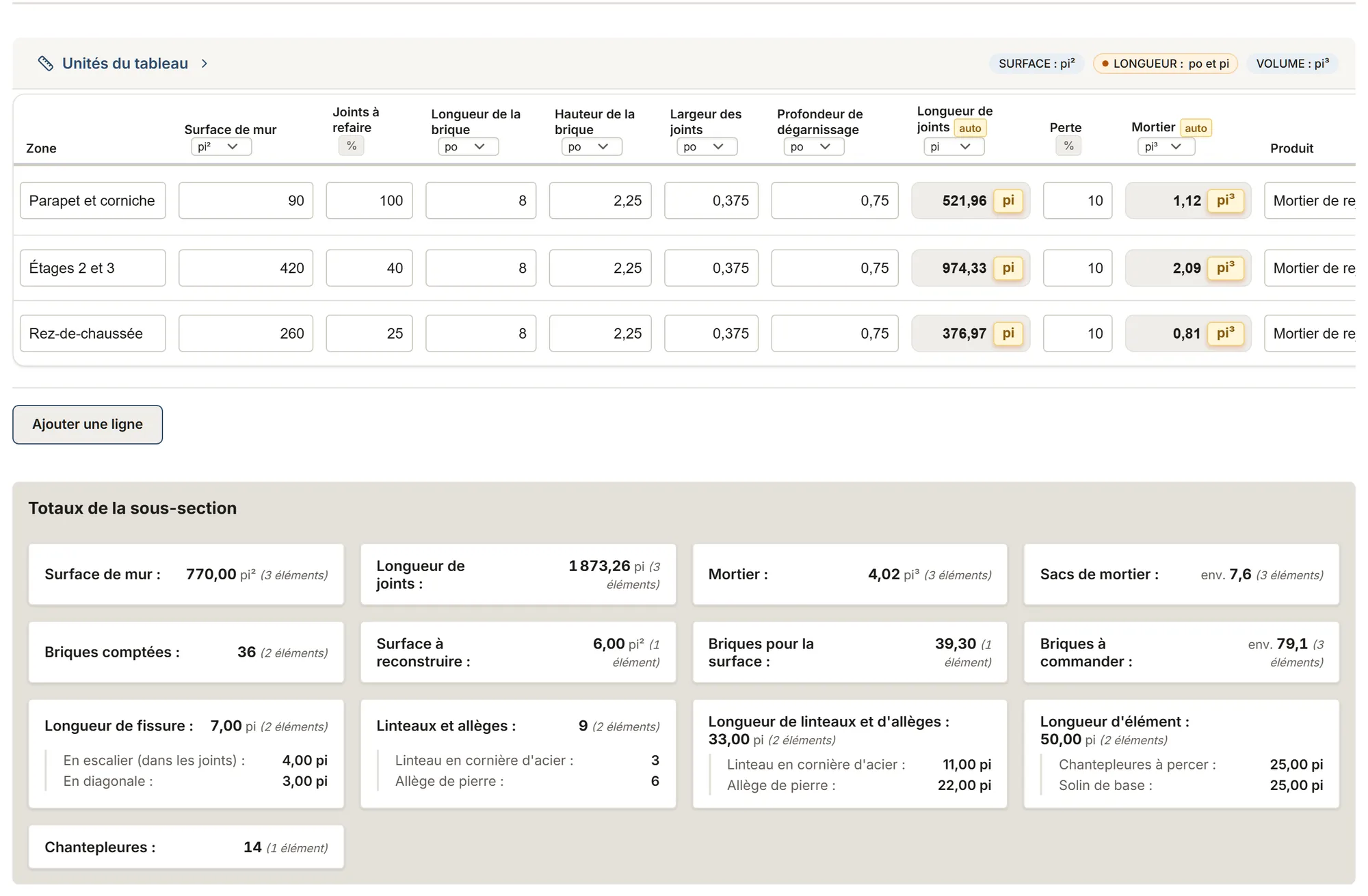Click the Briques à commander total card
The image size is (1368, 896).
1181,653
